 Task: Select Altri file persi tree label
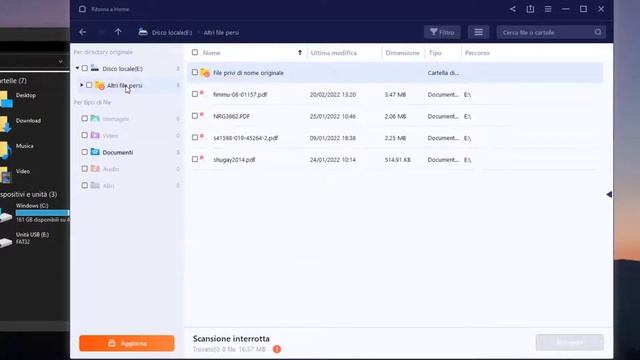[124, 85]
